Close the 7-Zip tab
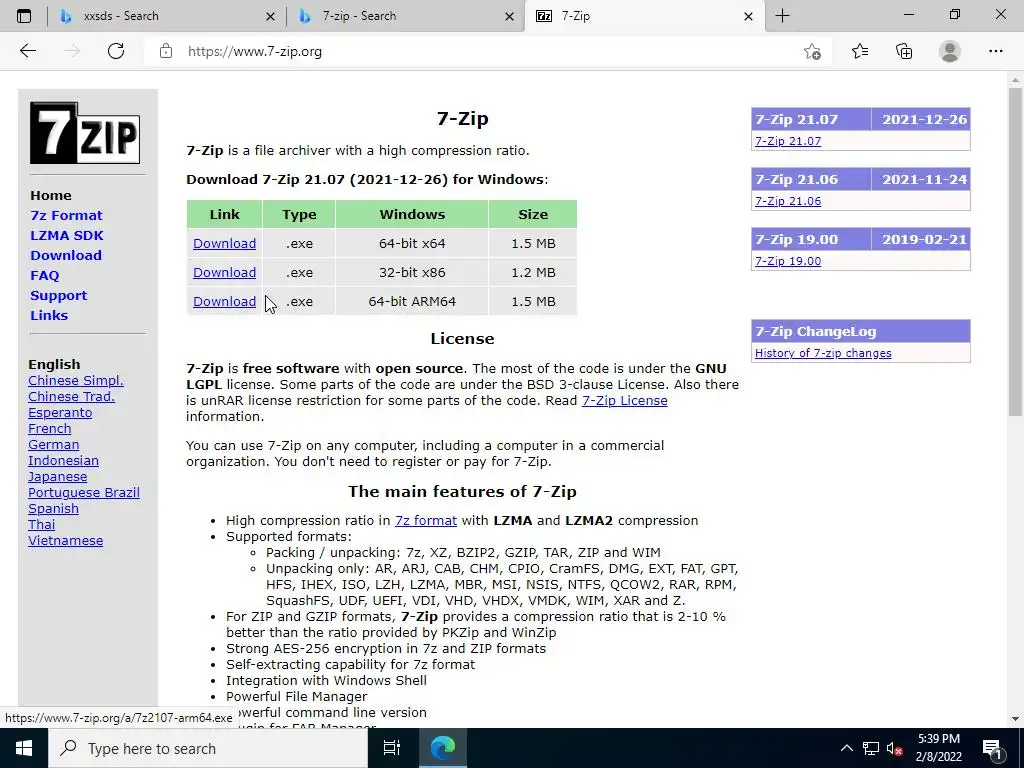The height and width of the screenshot is (768, 1024). coord(748,16)
